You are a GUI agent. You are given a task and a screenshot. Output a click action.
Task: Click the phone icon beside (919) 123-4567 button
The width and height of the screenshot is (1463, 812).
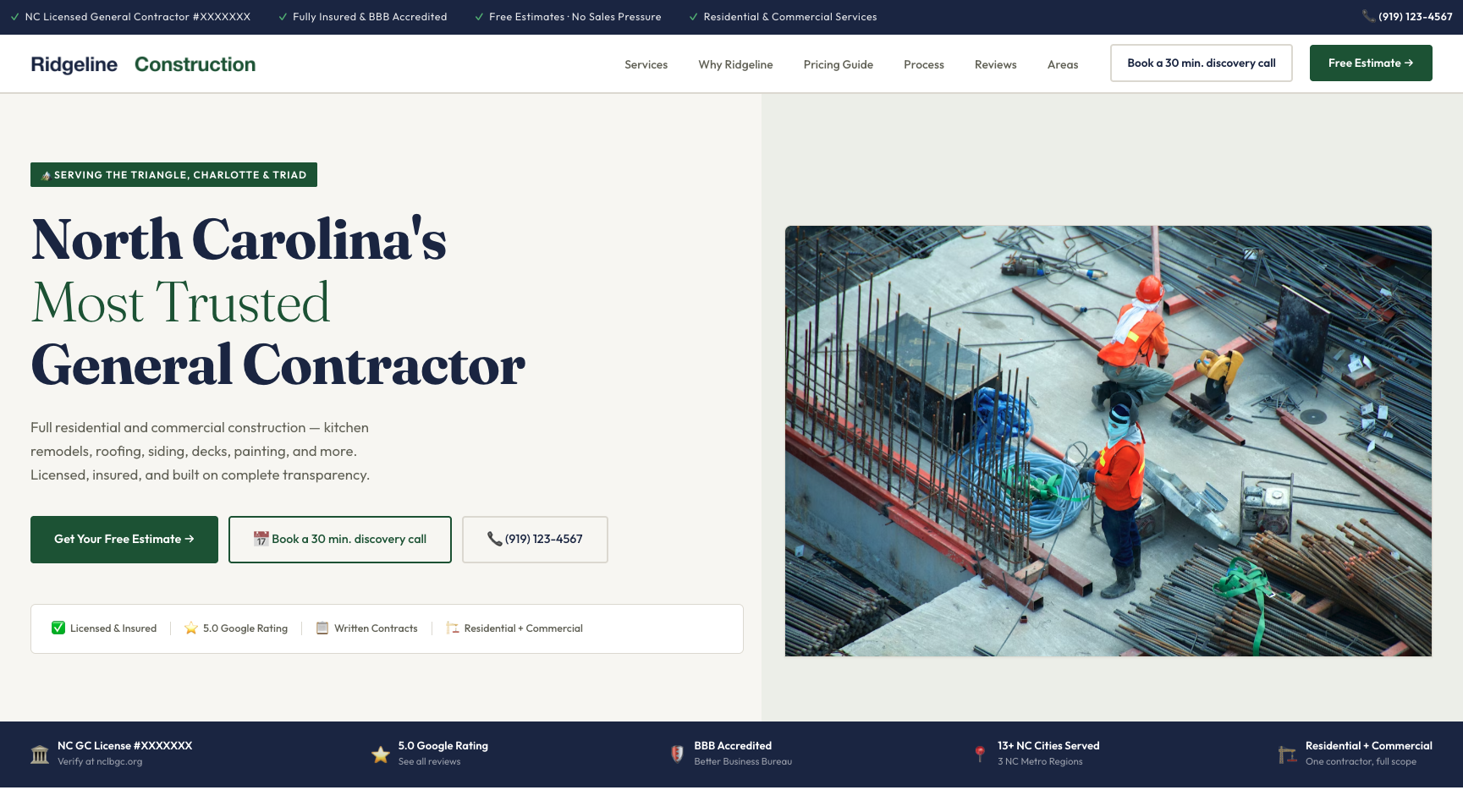click(x=494, y=539)
